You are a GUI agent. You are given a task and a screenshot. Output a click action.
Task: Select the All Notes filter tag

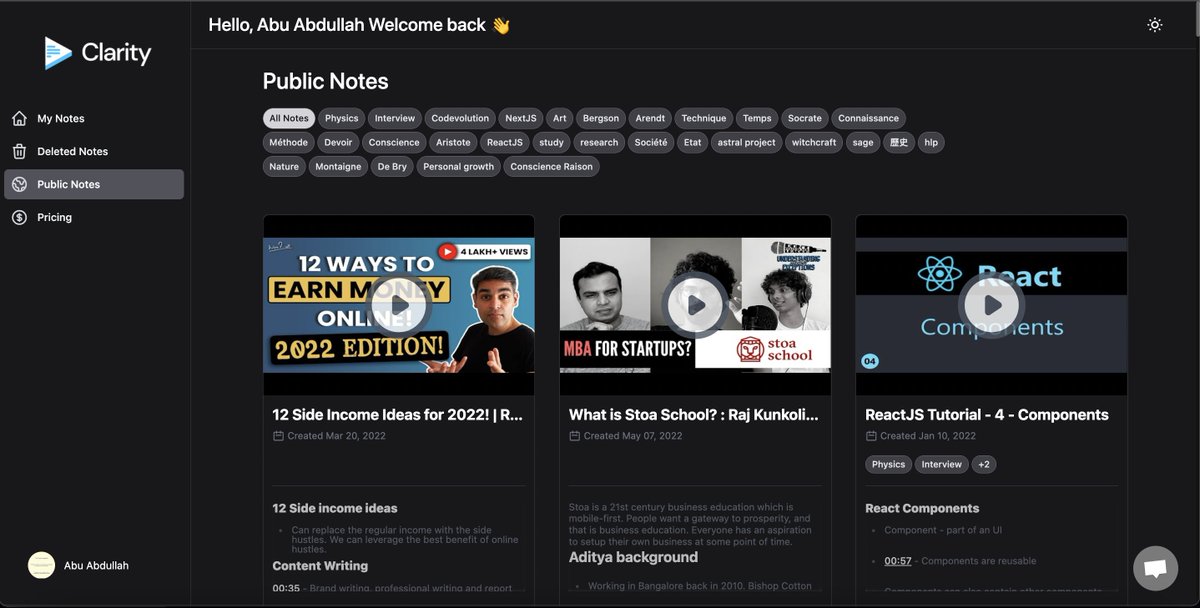(289, 118)
